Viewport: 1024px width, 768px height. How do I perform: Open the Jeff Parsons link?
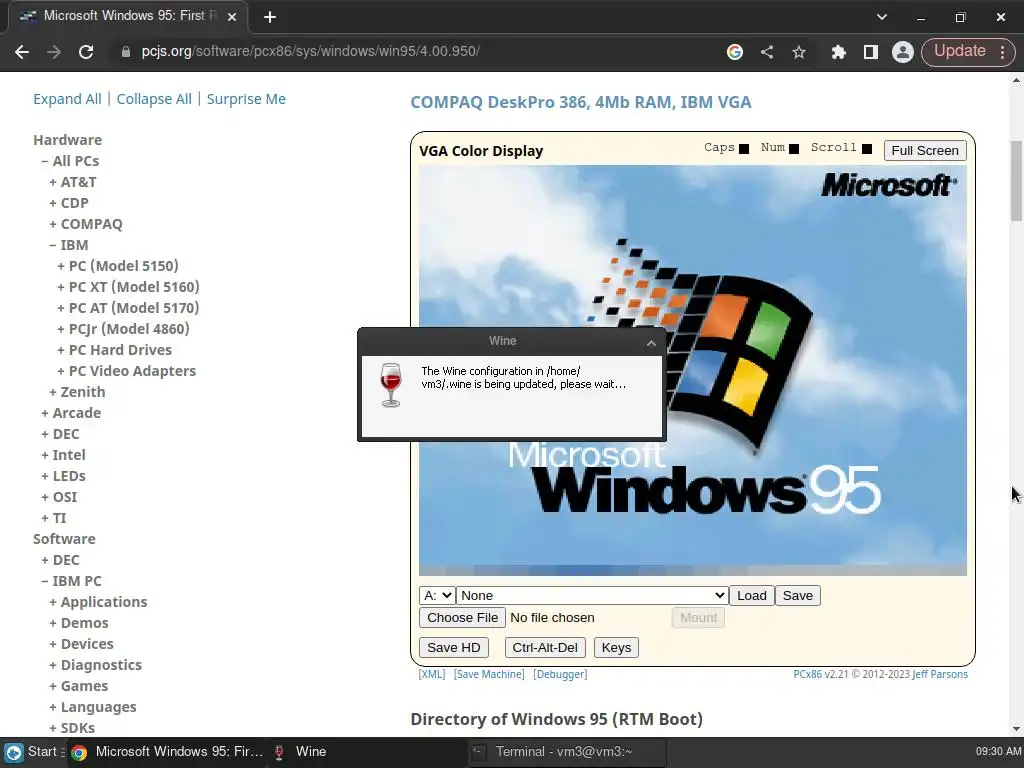(x=940, y=674)
